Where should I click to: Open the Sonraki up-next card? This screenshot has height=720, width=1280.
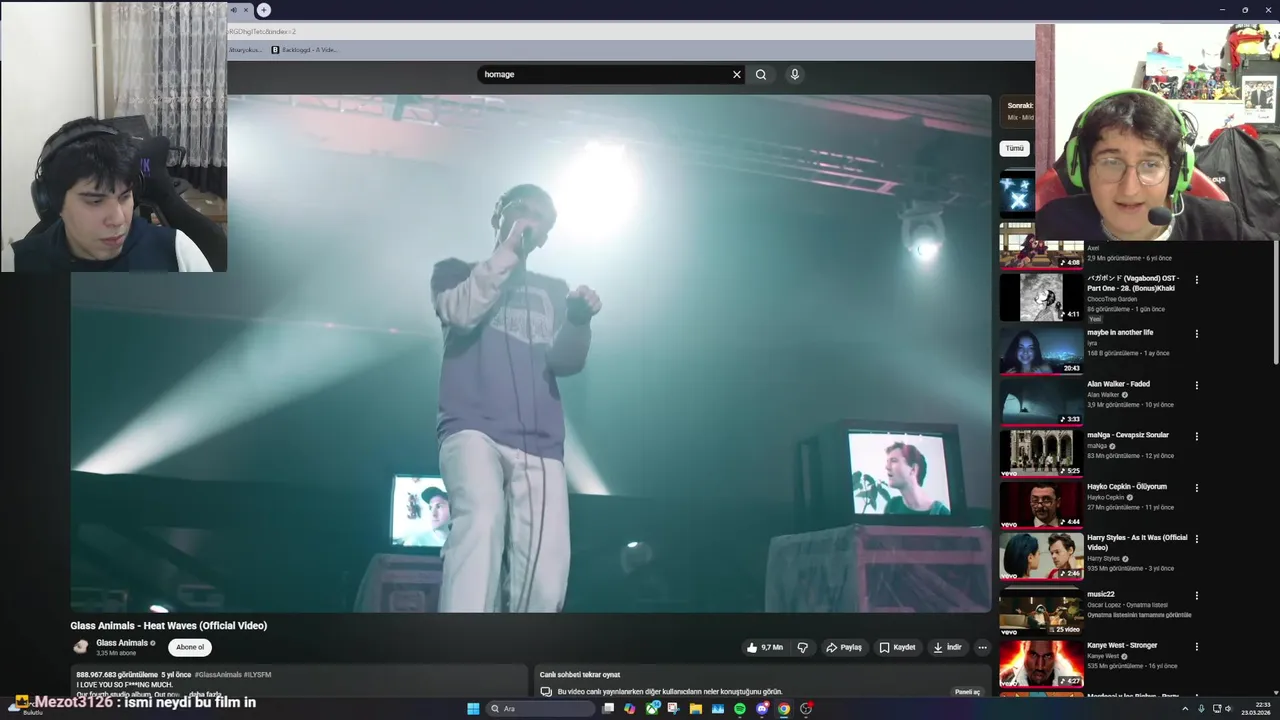pos(1018,111)
